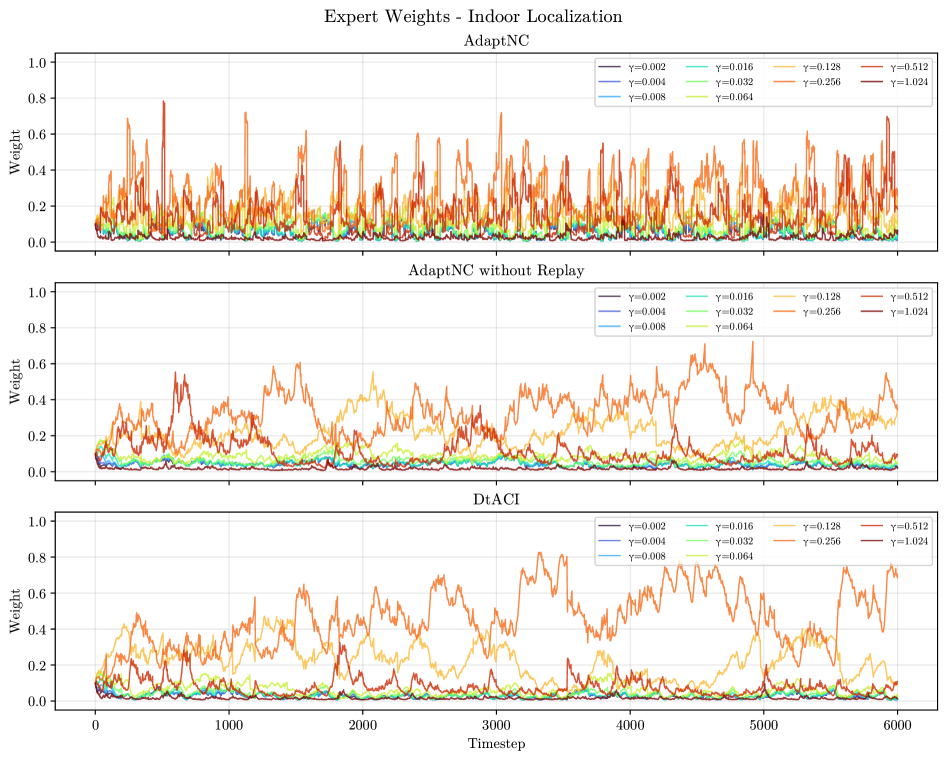
Task: Click the 'Weight' y-axis label of AdaptNC plot
Action: click(x=16, y=151)
